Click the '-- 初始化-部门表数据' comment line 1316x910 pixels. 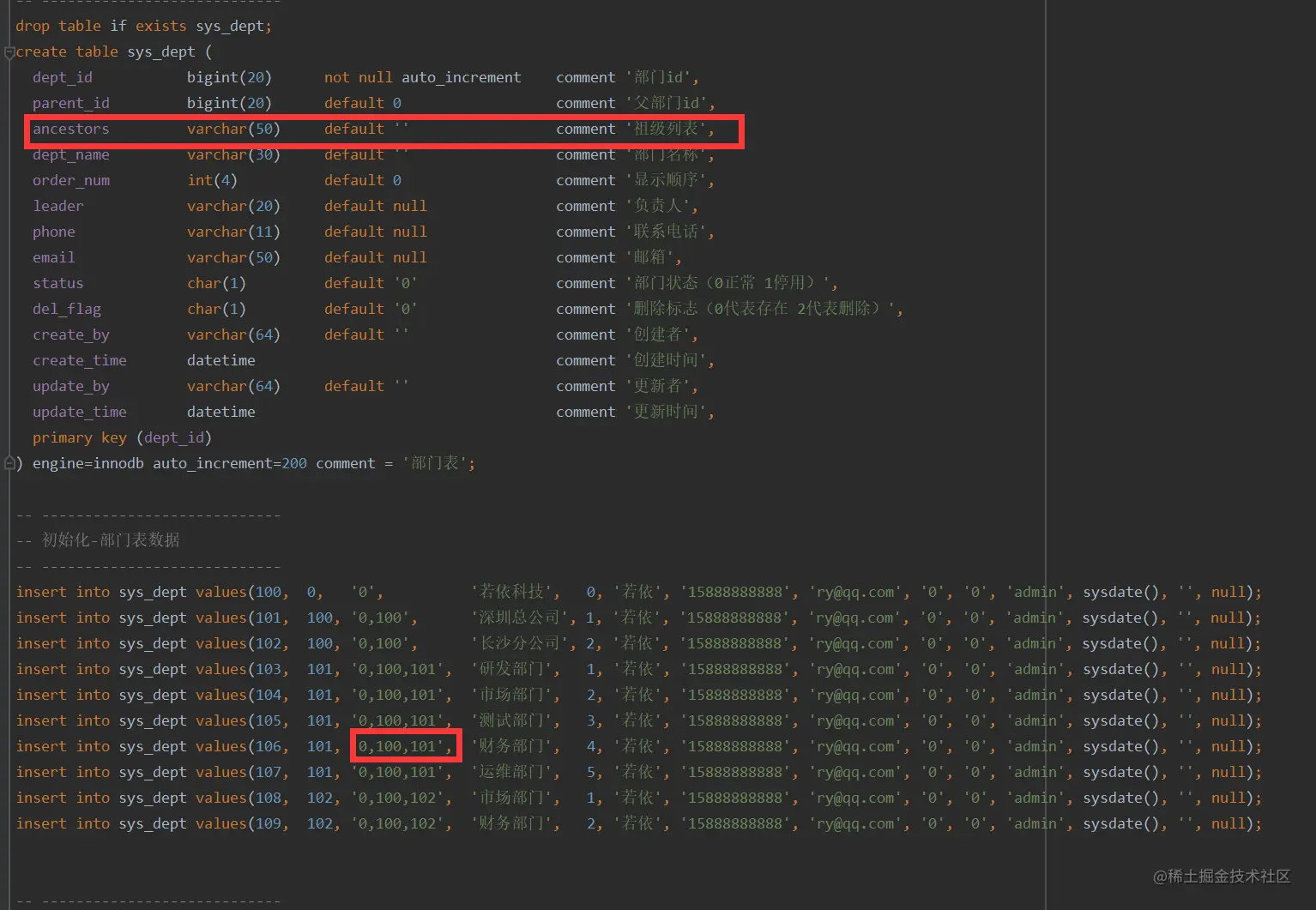pos(98,540)
